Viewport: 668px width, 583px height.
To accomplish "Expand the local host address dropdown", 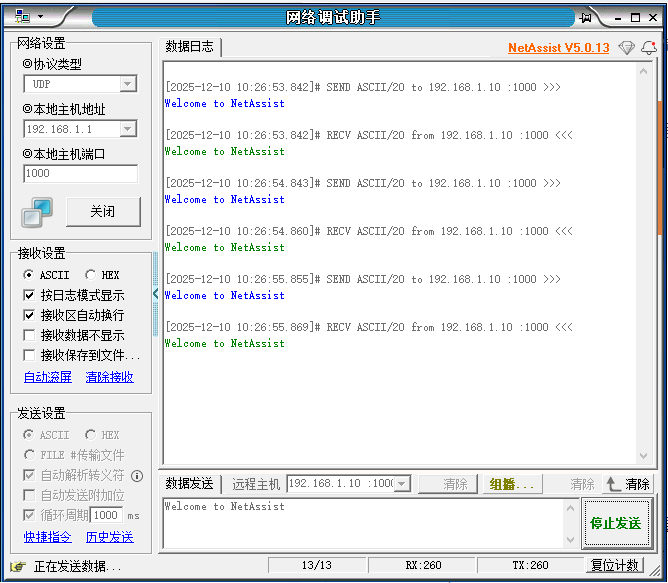I will 127,129.
